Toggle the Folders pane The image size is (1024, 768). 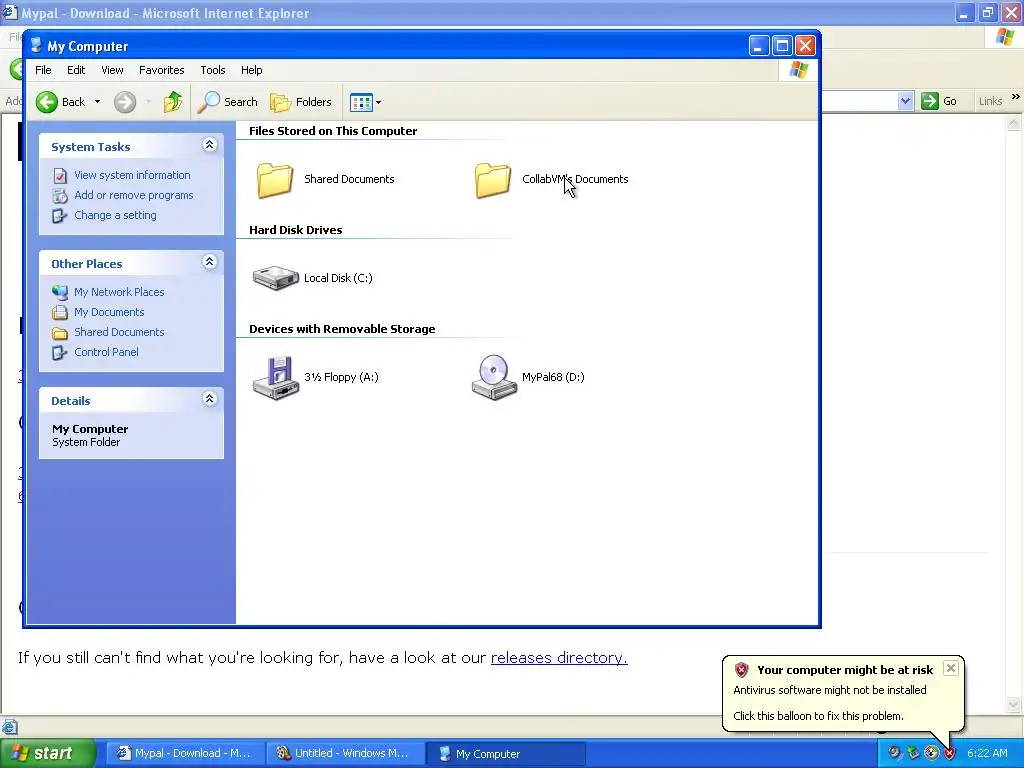pyautogui.click(x=301, y=102)
